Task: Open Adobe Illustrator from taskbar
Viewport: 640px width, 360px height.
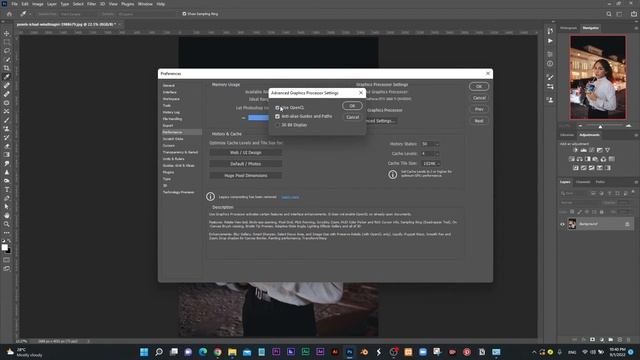Action: click(335, 352)
